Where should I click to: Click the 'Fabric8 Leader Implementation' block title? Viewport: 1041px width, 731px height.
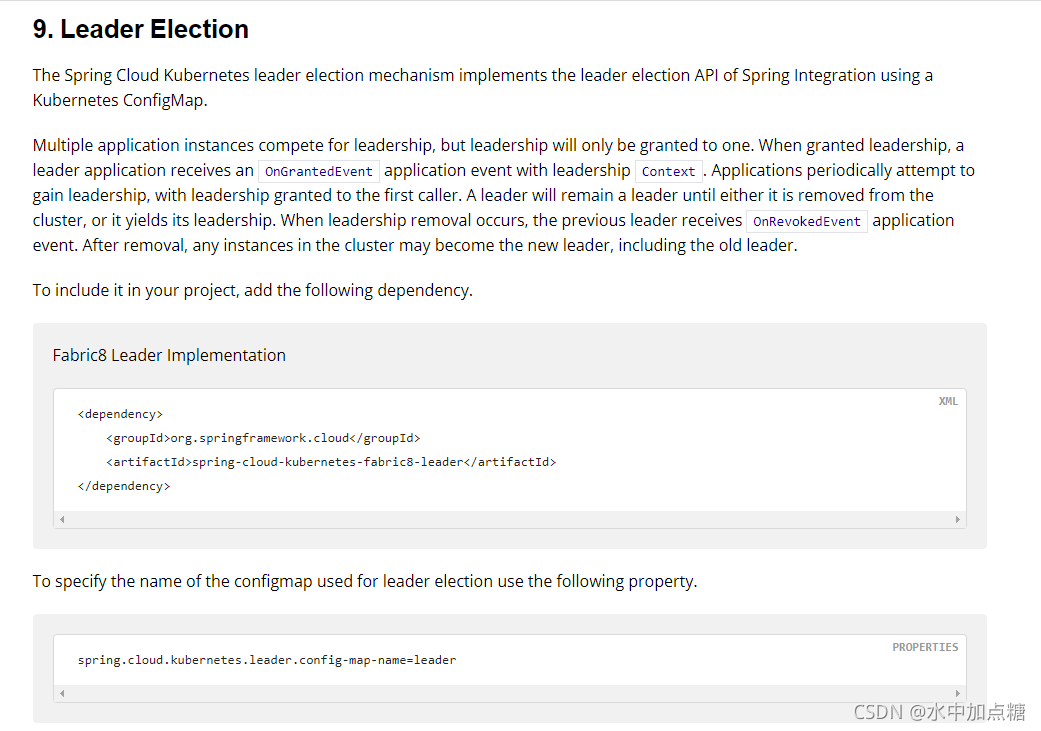pos(169,355)
